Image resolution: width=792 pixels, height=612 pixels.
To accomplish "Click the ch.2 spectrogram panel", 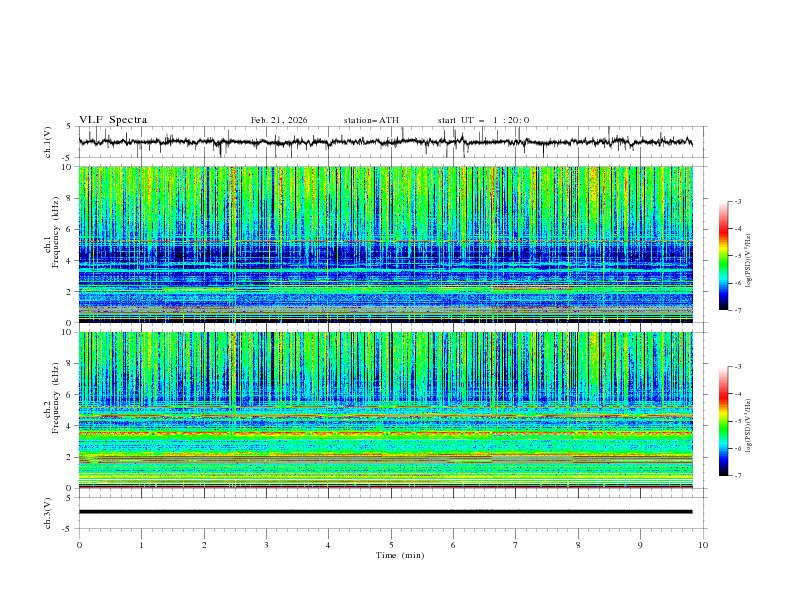I will pyautogui.click(x=385, y=410).
